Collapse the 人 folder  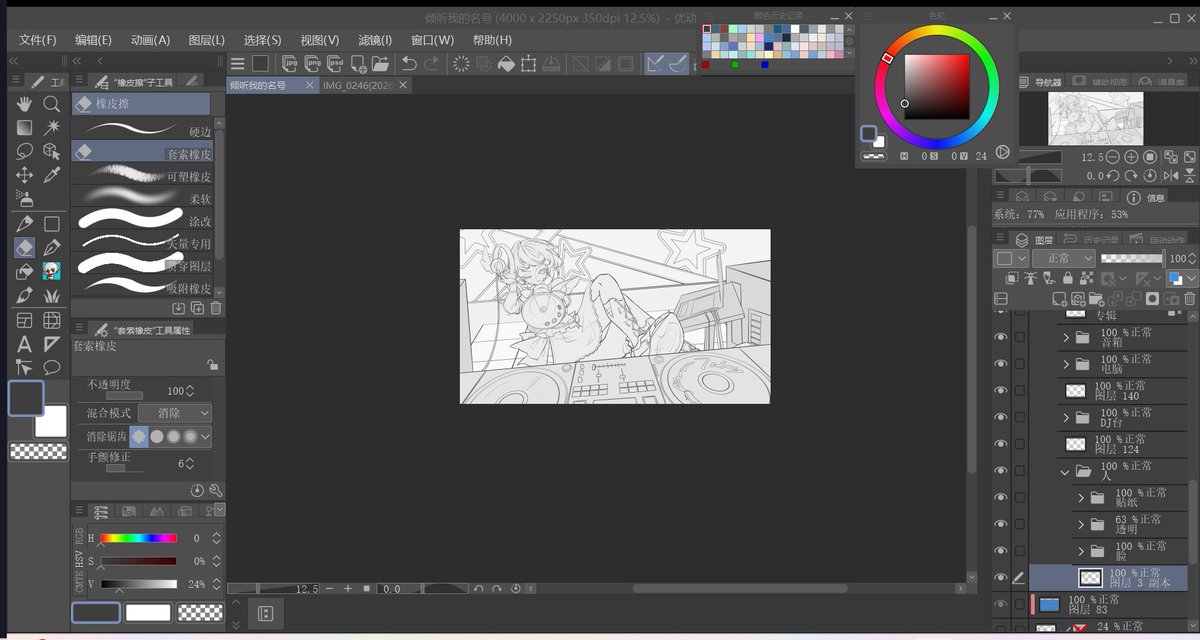coord(1066,471)
